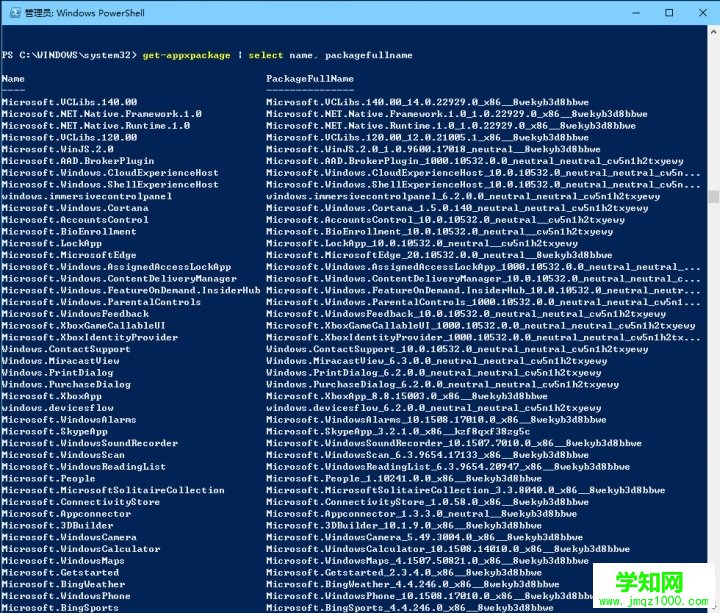720x613 pixels.
Task: Click the WindowsFeedback_10.0.10532.0 package full name
Action: click(466, 314)
